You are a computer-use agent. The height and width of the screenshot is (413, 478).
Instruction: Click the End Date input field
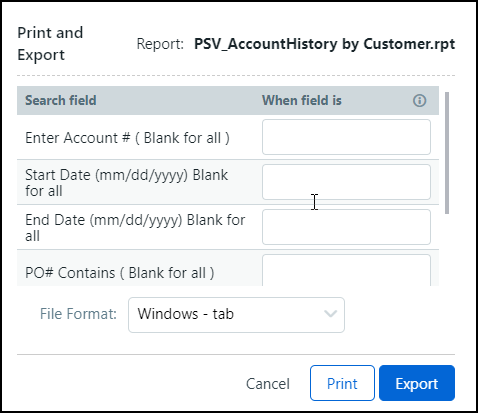point(346,227)
